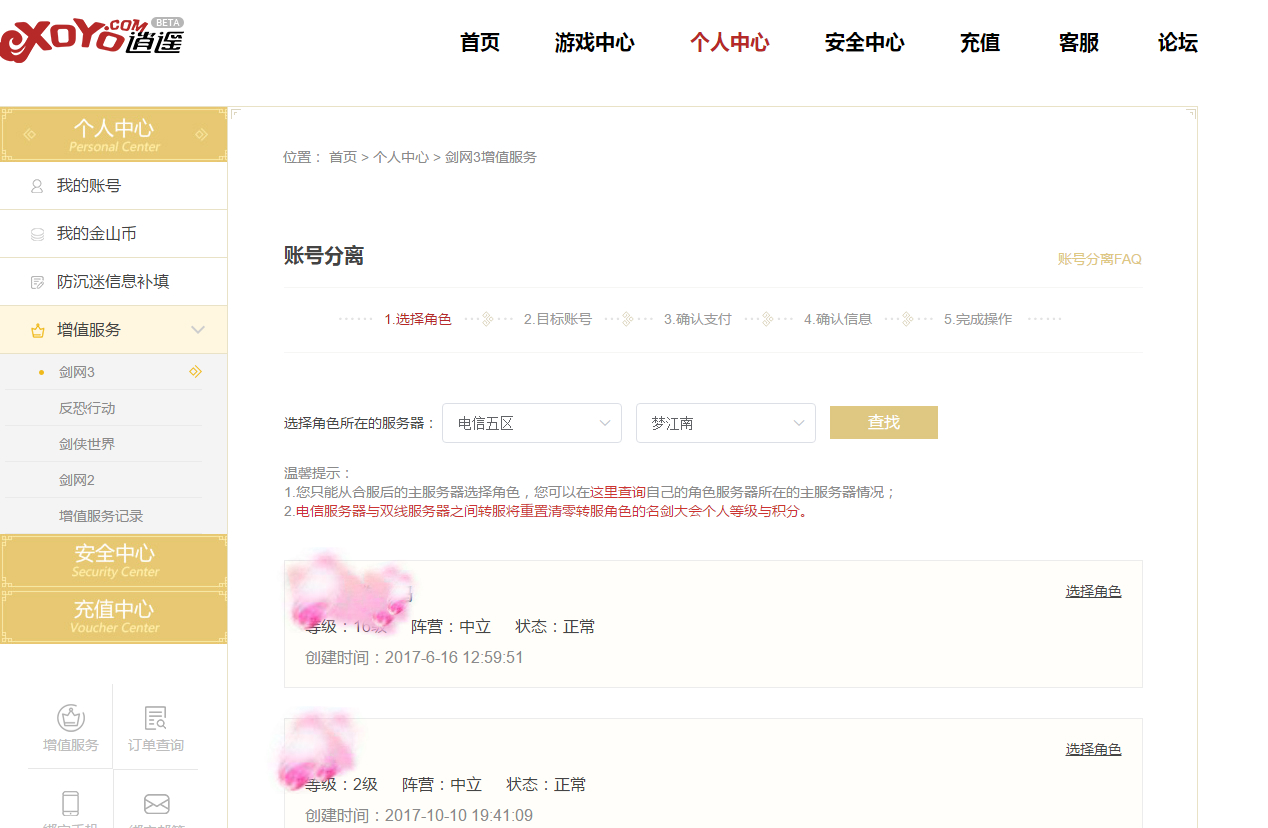Screen dimensions: 1268x828
Task: Click the 查找 search button
Action: (884, 423)
